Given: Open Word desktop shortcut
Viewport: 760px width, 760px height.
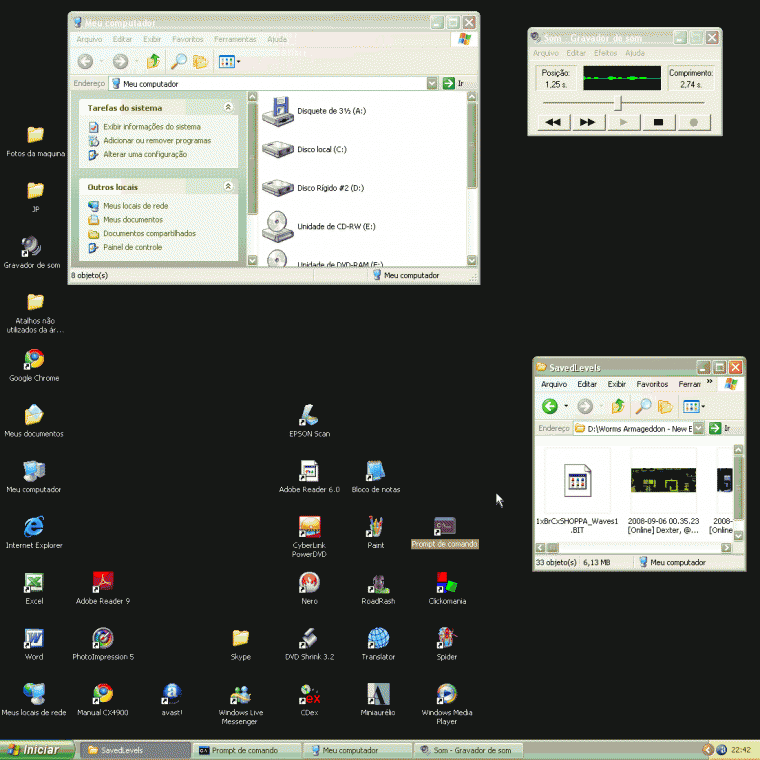Looking at the screenshot, I should coord(34,644).
